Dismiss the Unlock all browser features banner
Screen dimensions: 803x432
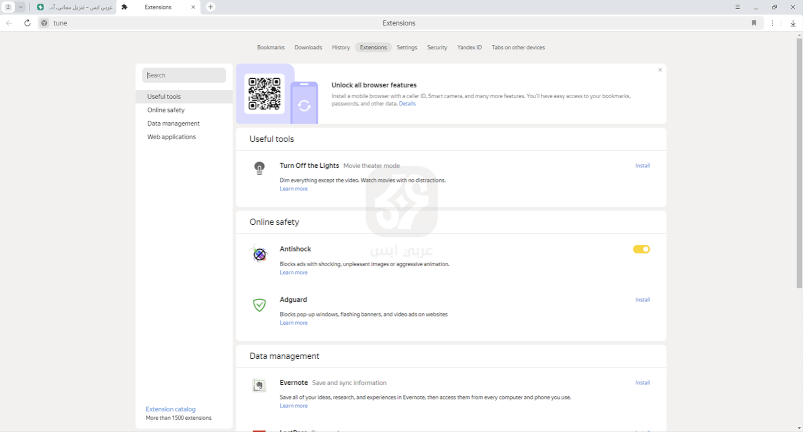click(x=660, y=70)
